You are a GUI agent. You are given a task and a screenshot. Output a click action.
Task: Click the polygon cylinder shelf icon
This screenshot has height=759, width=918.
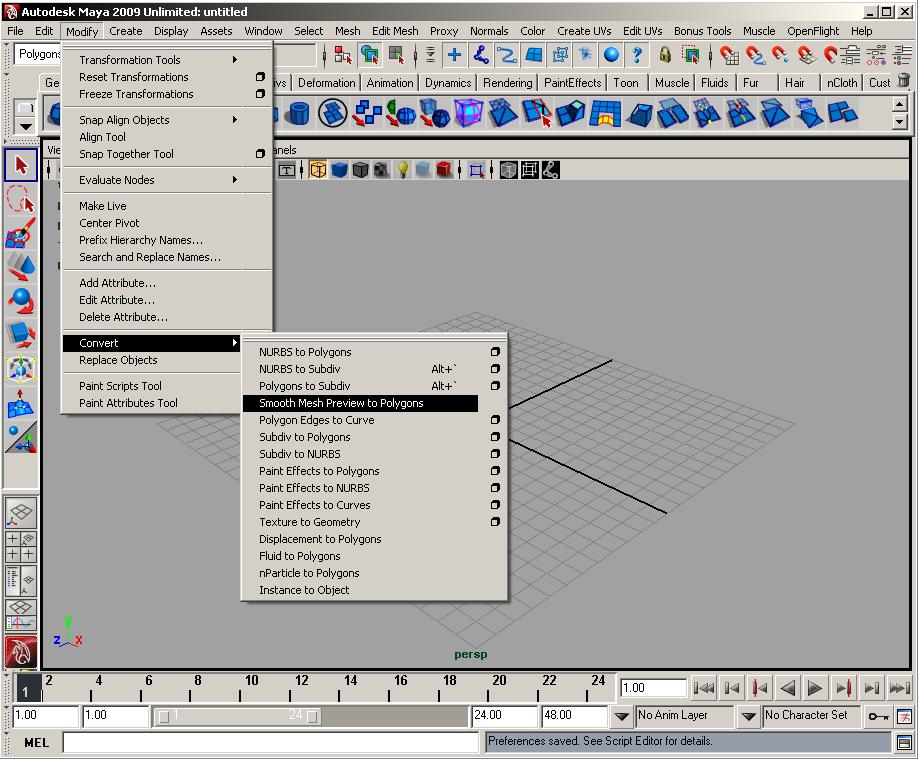tap(299, 112)
